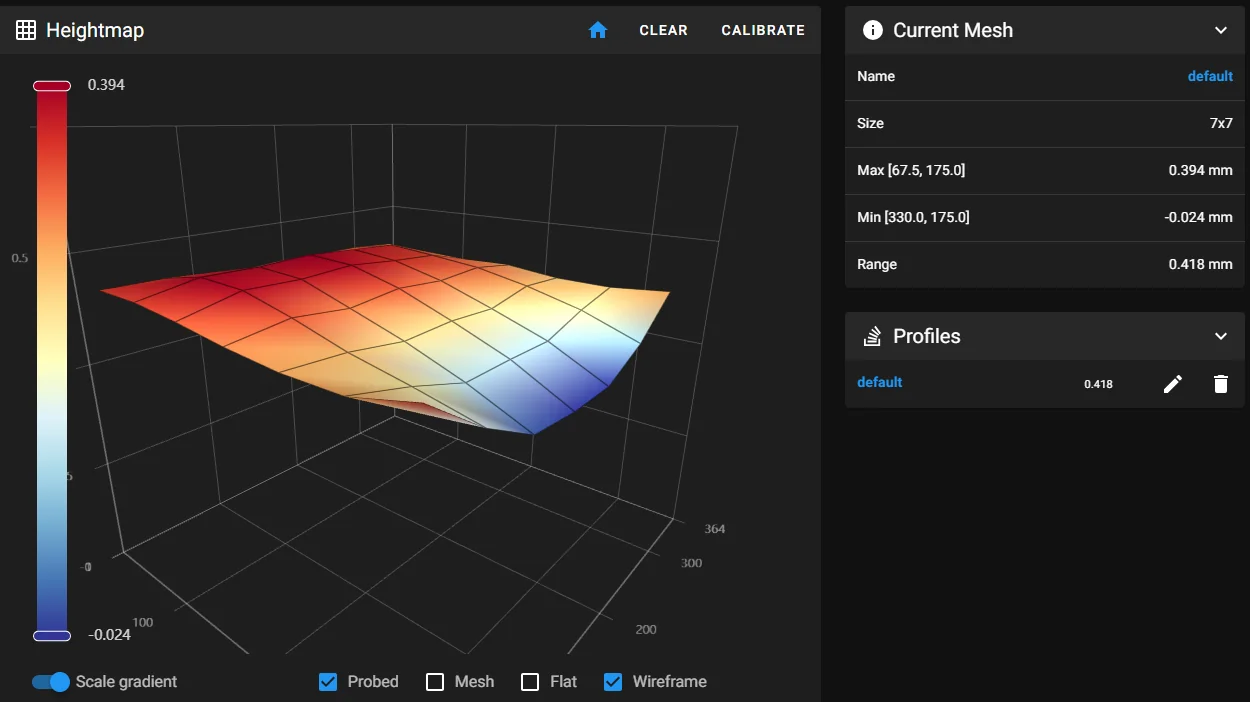The width and height of the screenshot is (1250, 702).
Task: Toggle the Scale gradient switch
Action: click(51, 682)
